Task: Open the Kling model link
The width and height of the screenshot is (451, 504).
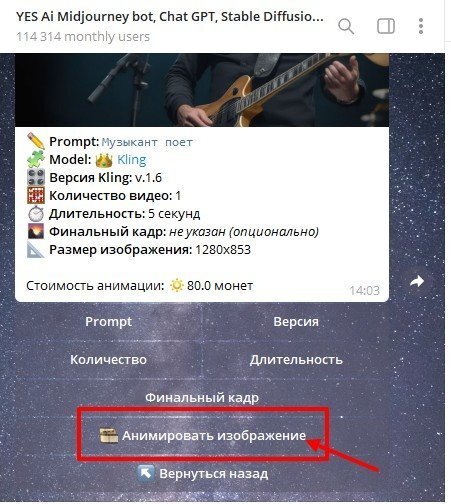Action: click(x=132, y=160)
